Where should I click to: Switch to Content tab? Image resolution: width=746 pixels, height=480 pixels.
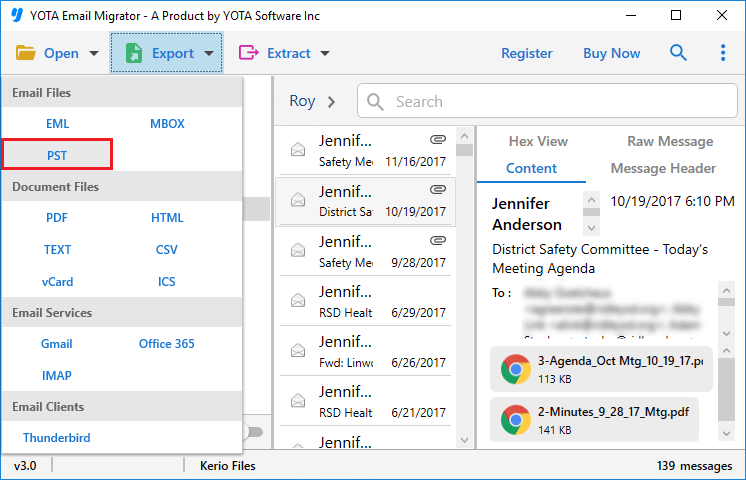pyautogui.click(x=531, y=168)
